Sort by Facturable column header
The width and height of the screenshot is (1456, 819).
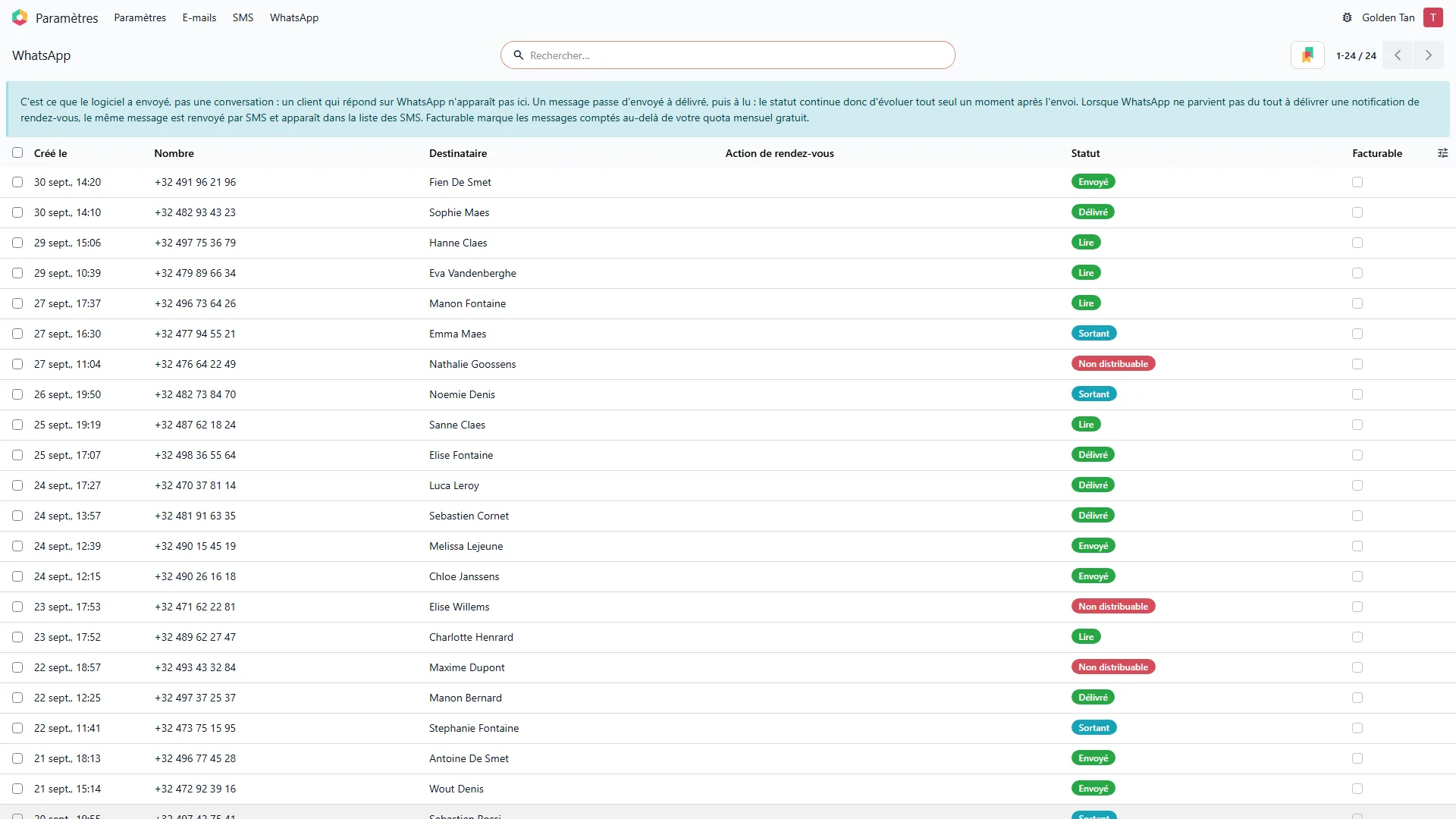click(x=1377, y=153)
